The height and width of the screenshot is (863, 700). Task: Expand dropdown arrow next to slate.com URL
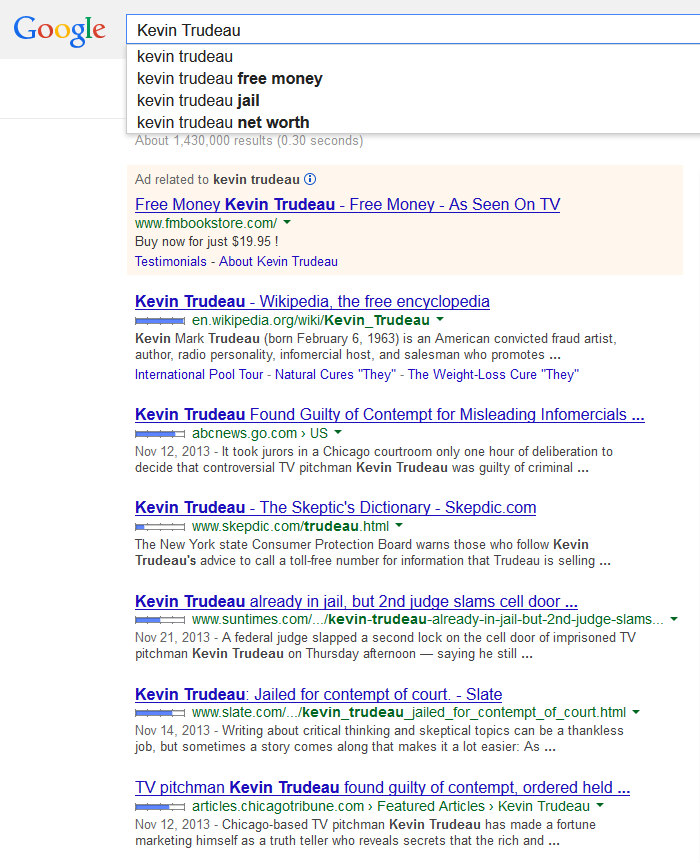click(636, 712)
